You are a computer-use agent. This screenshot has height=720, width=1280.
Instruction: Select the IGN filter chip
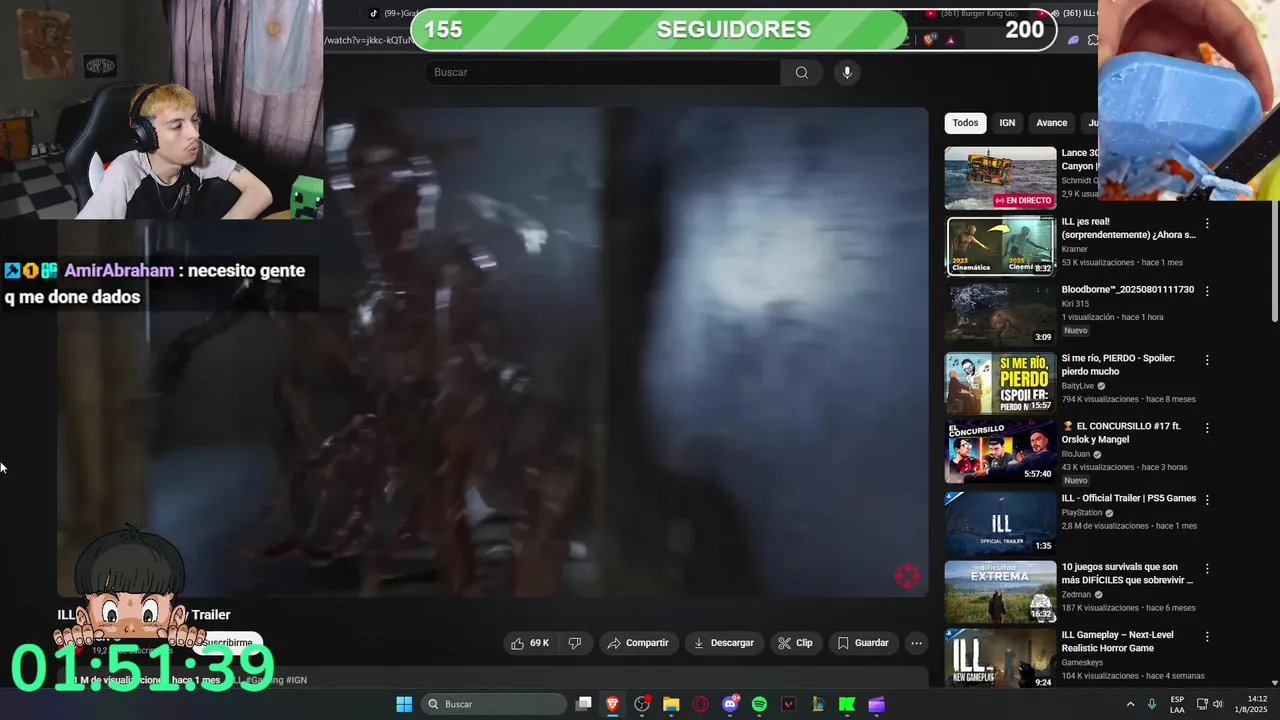1007,123
